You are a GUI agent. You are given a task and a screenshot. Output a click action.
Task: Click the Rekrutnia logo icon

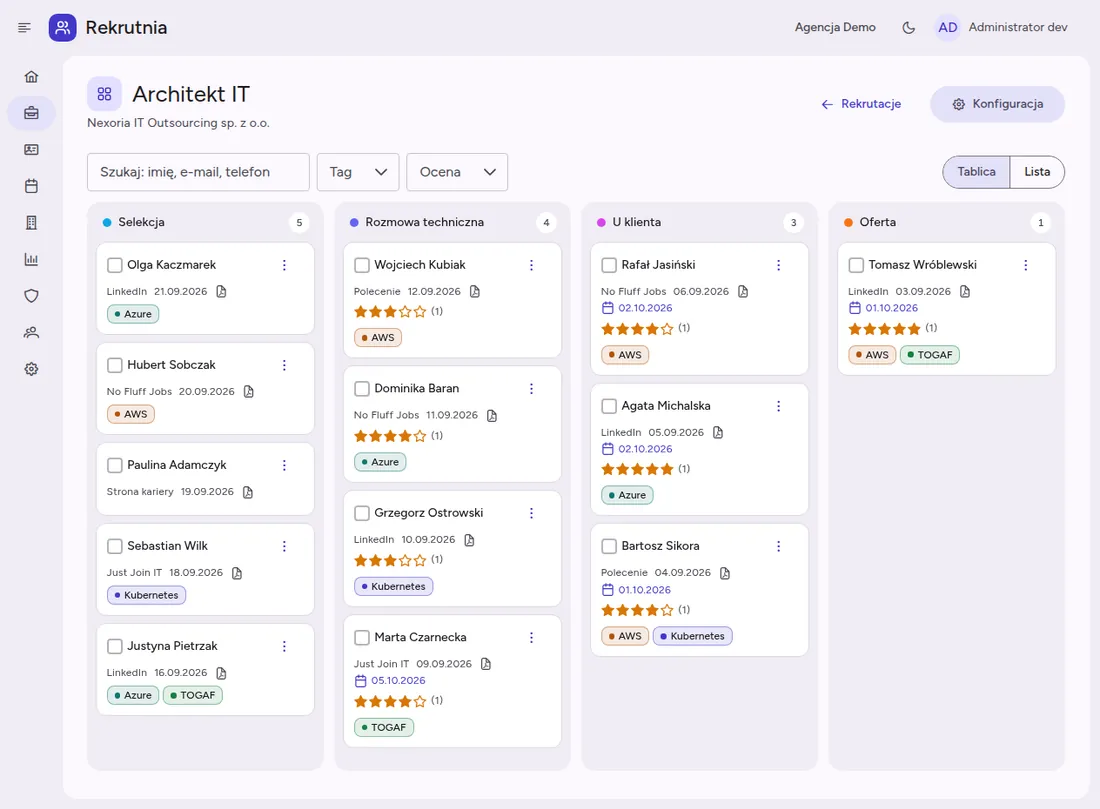point(62,27)
